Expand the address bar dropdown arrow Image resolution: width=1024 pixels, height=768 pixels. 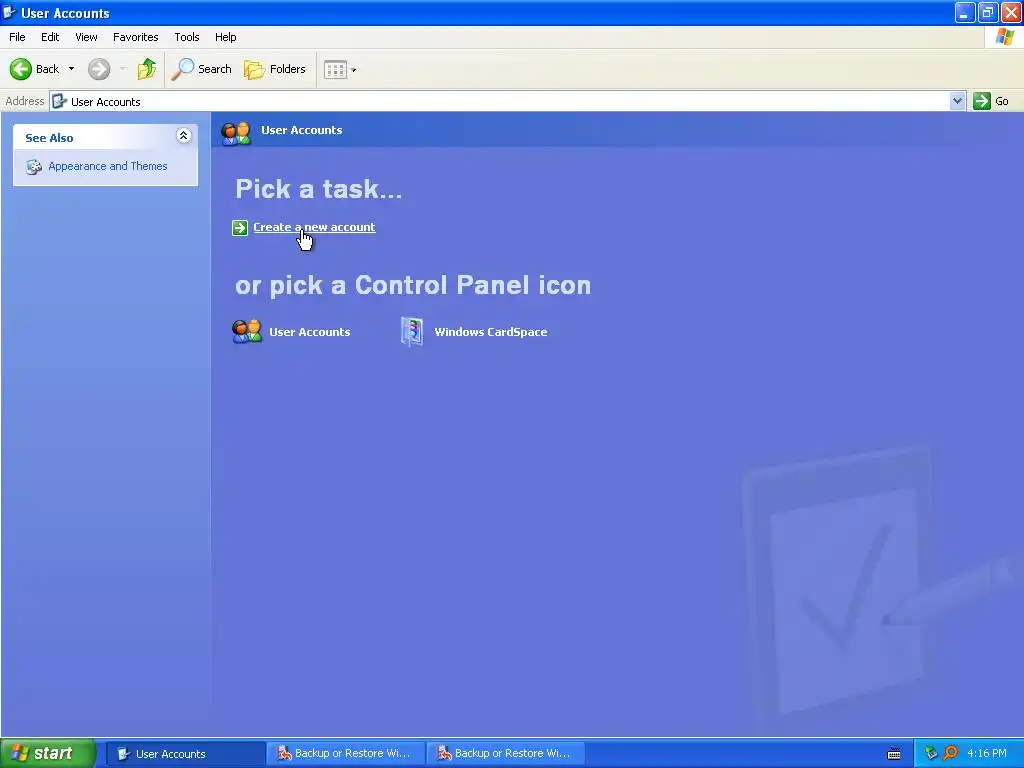957,101
